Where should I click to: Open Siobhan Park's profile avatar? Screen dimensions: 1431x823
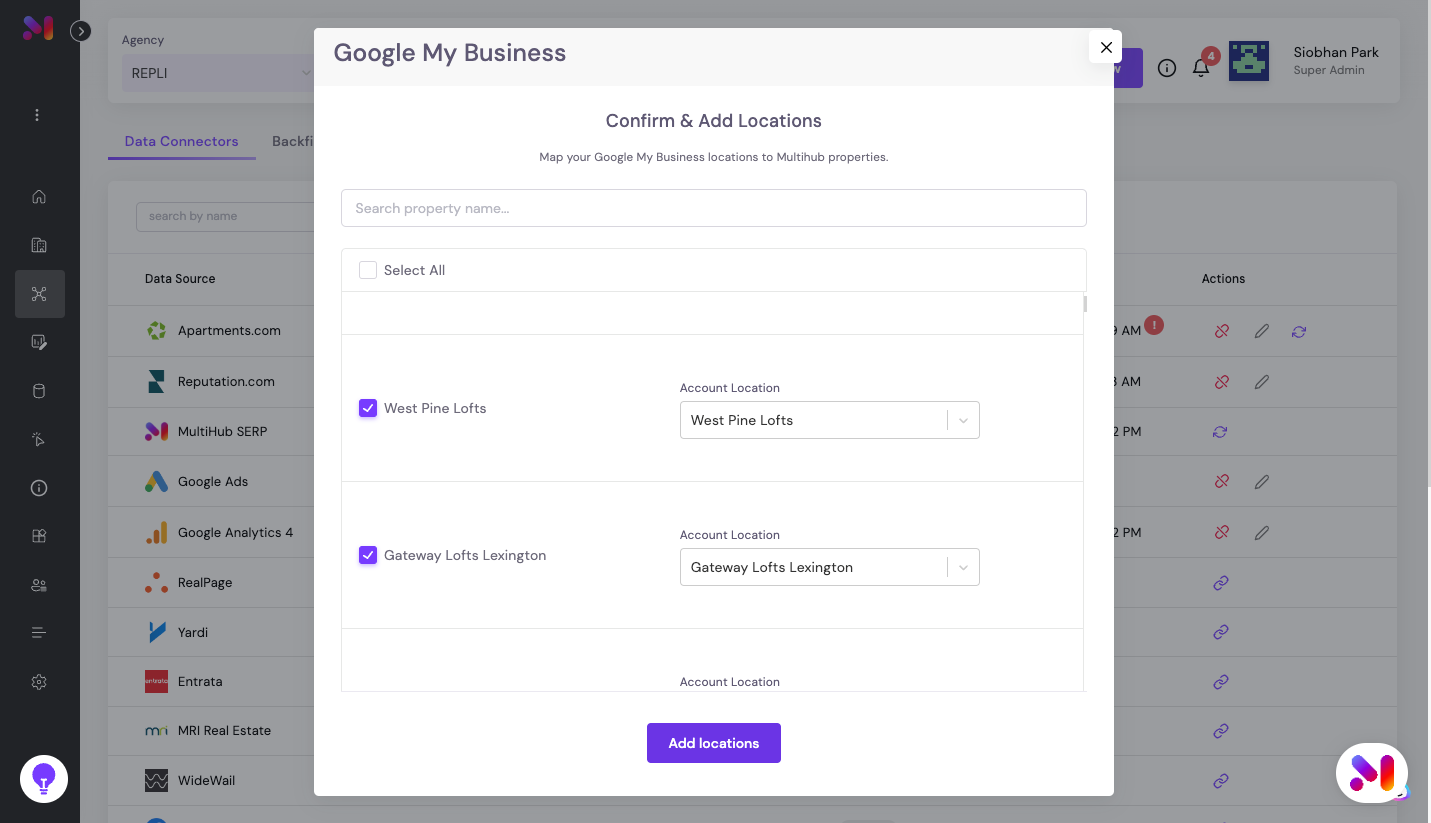(1249, 61)
